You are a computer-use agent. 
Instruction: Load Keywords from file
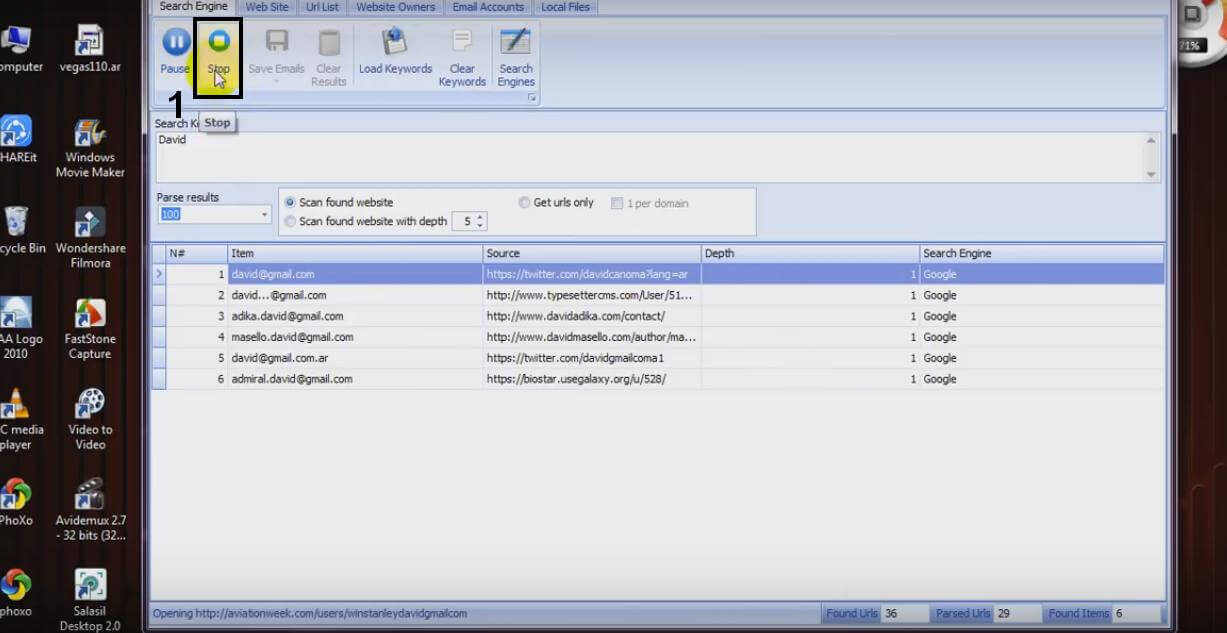tap(395, 51)
